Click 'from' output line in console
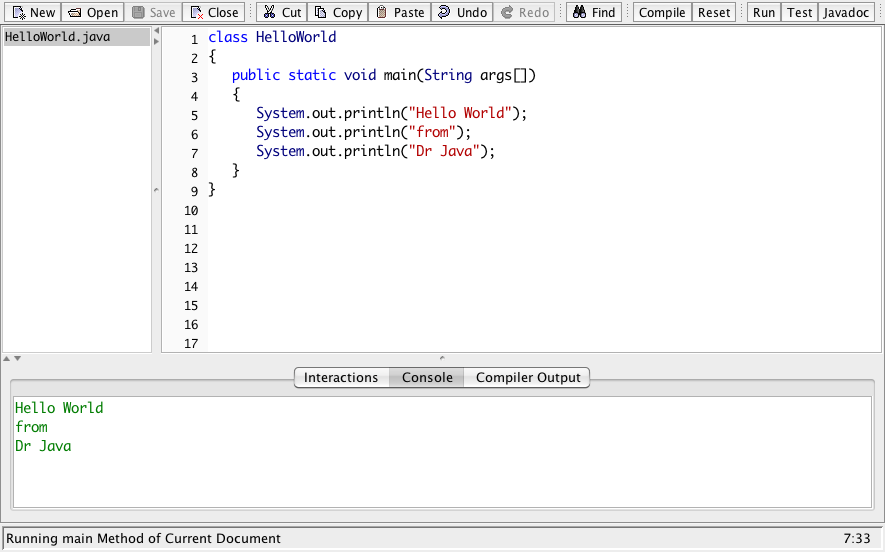The width and height of the screenshot is (885, 552). point(32,427)
